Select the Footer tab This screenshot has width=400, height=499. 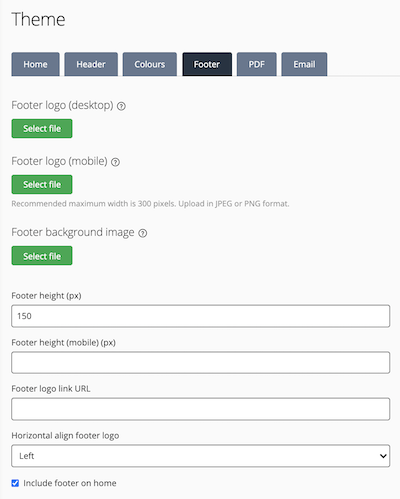pyautogui.click(x=207, y=64)
